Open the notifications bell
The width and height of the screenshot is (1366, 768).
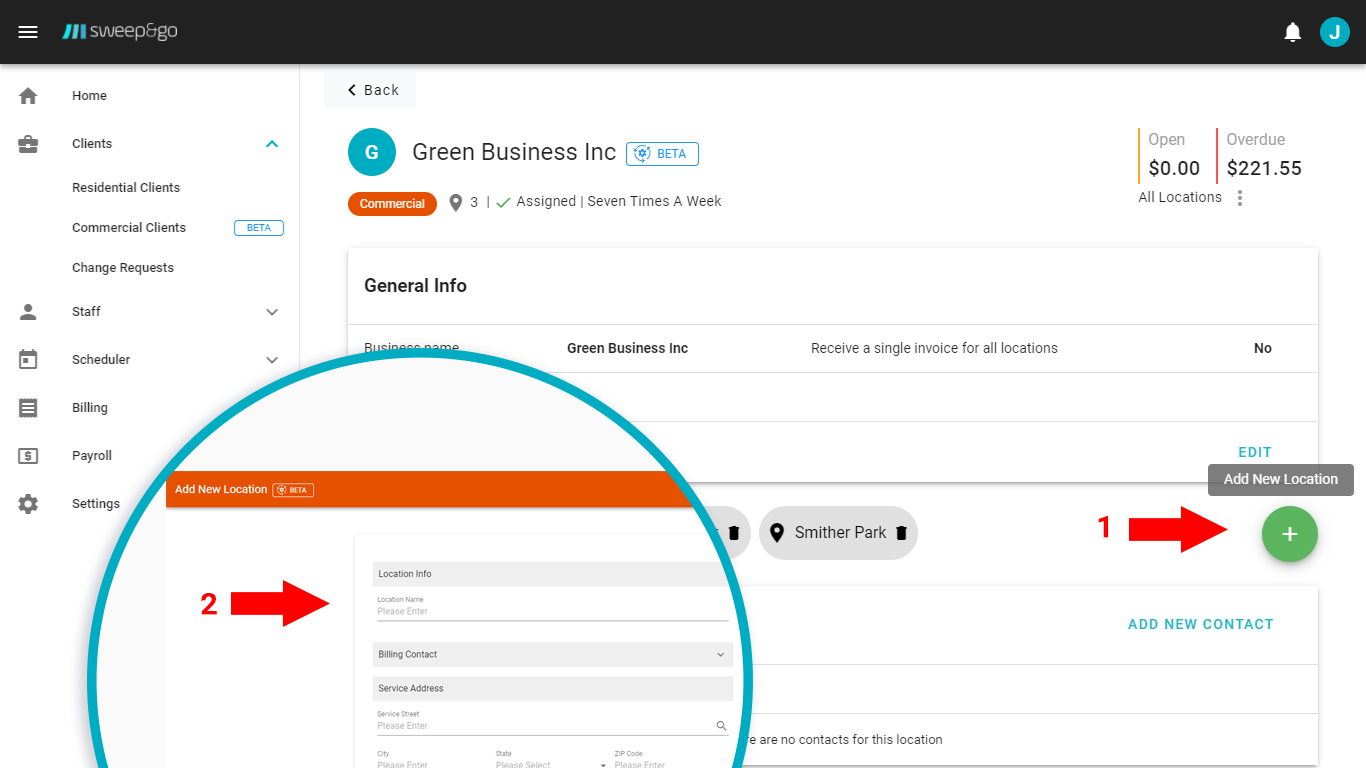coord(1293,32)
